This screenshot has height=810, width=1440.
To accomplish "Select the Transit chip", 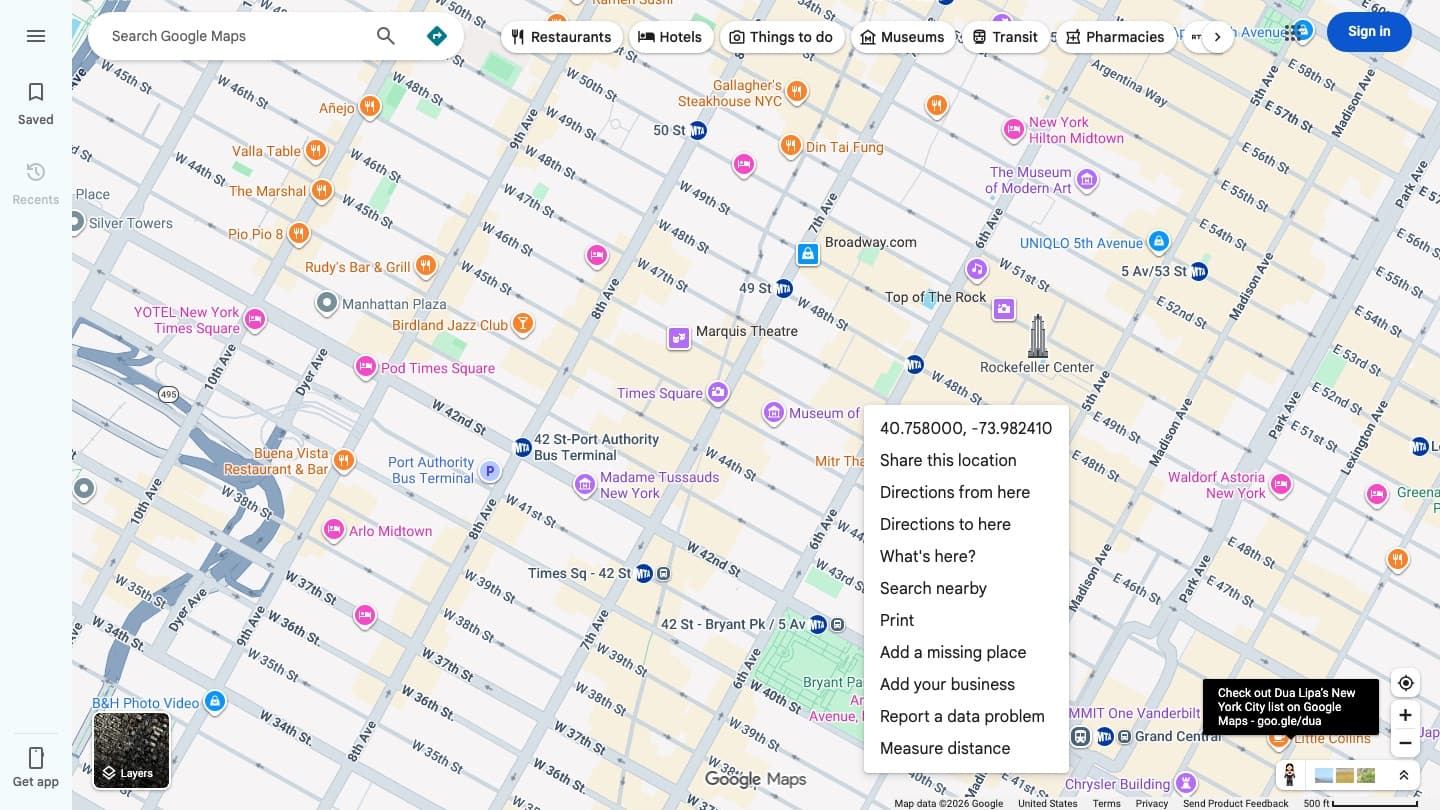I will coord(1005,37).
